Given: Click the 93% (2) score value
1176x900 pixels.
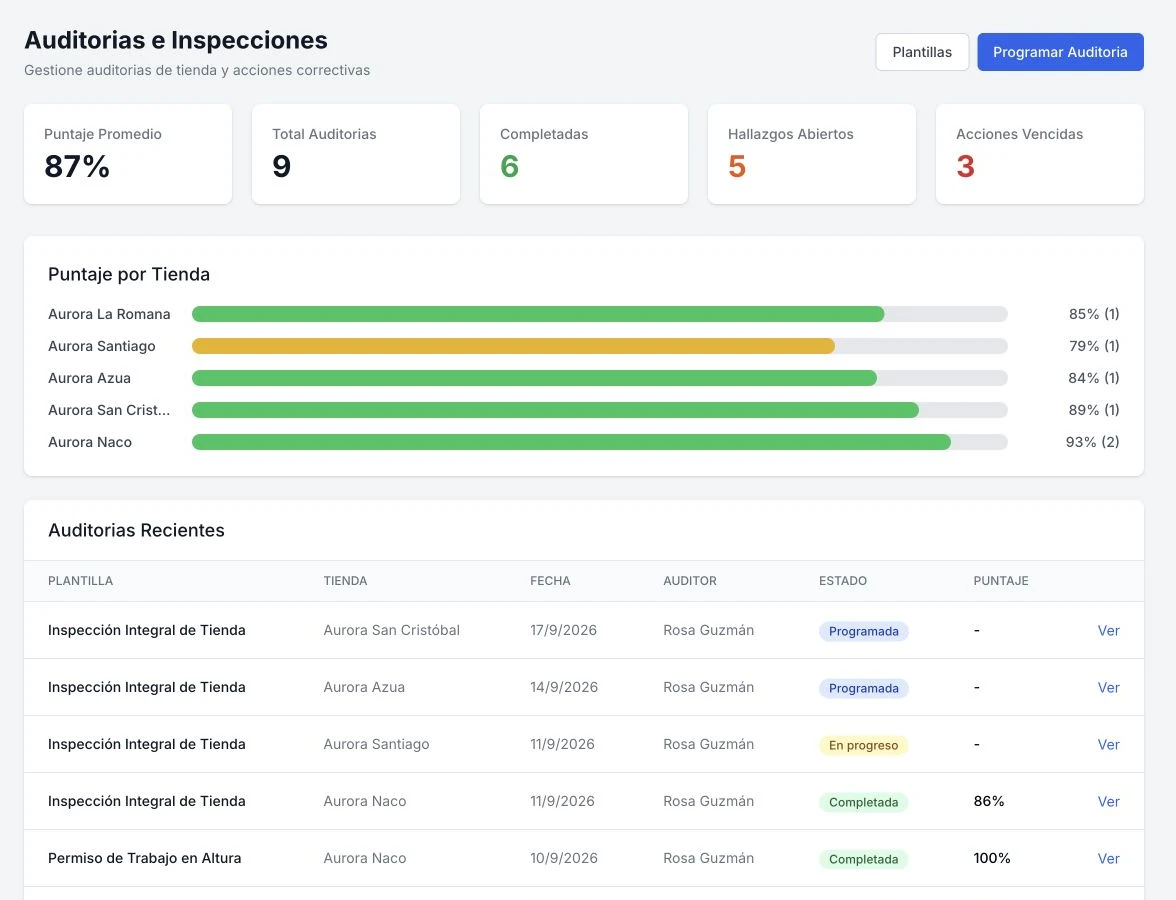Looking at the screenshot, I should 1092,442.
